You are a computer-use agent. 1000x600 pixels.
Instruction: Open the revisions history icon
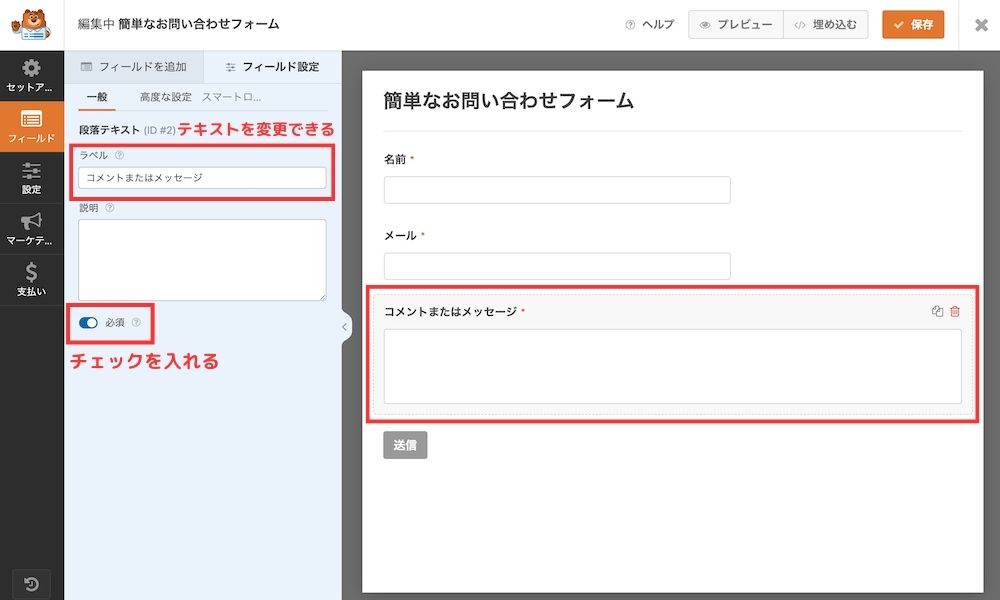pyautogui.click(x=31, y=583)
